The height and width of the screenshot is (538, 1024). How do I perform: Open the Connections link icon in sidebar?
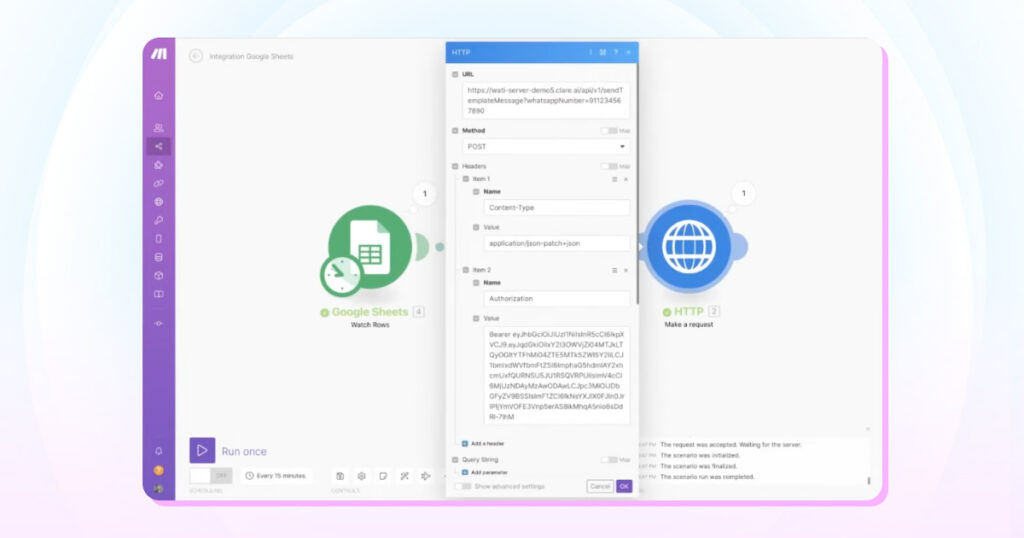click(x=159, y=183)
